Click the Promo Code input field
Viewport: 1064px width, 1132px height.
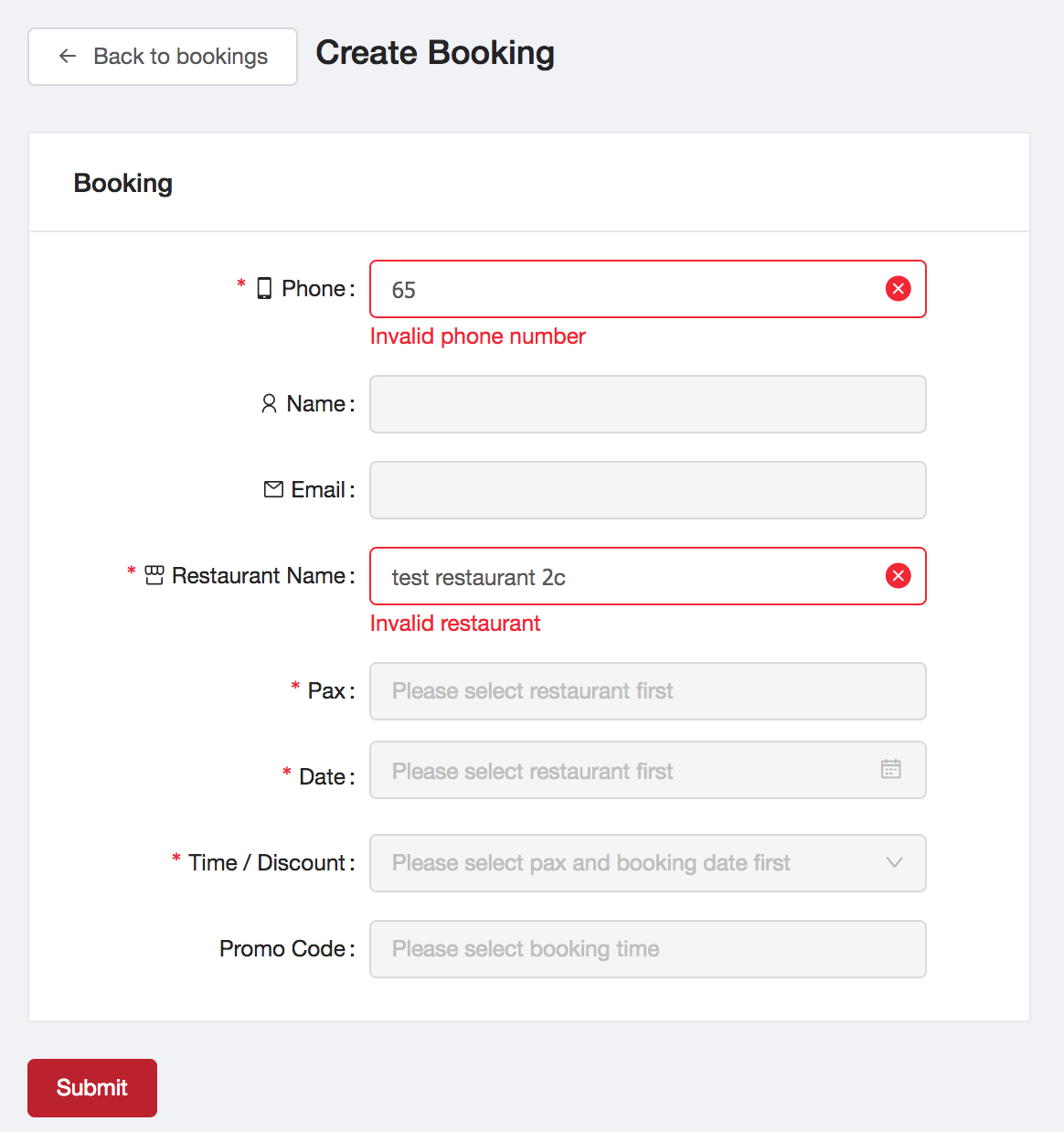tap(648, 949)
